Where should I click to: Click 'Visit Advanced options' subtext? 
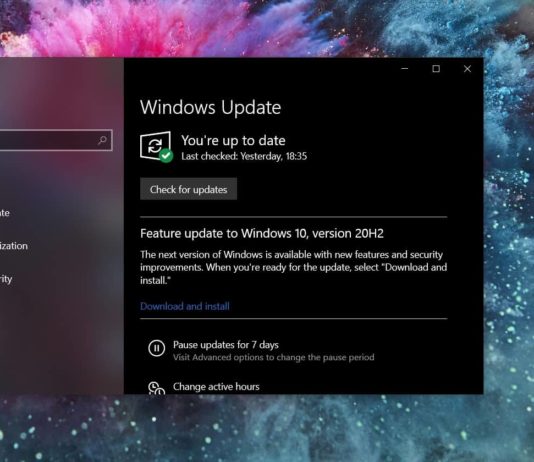tap(273, 357)
